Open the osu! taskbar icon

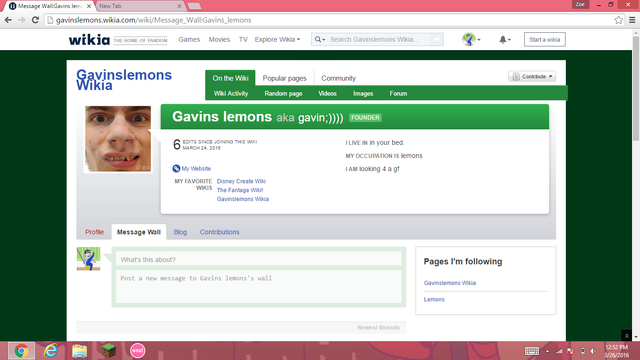(x=138, y=351)
